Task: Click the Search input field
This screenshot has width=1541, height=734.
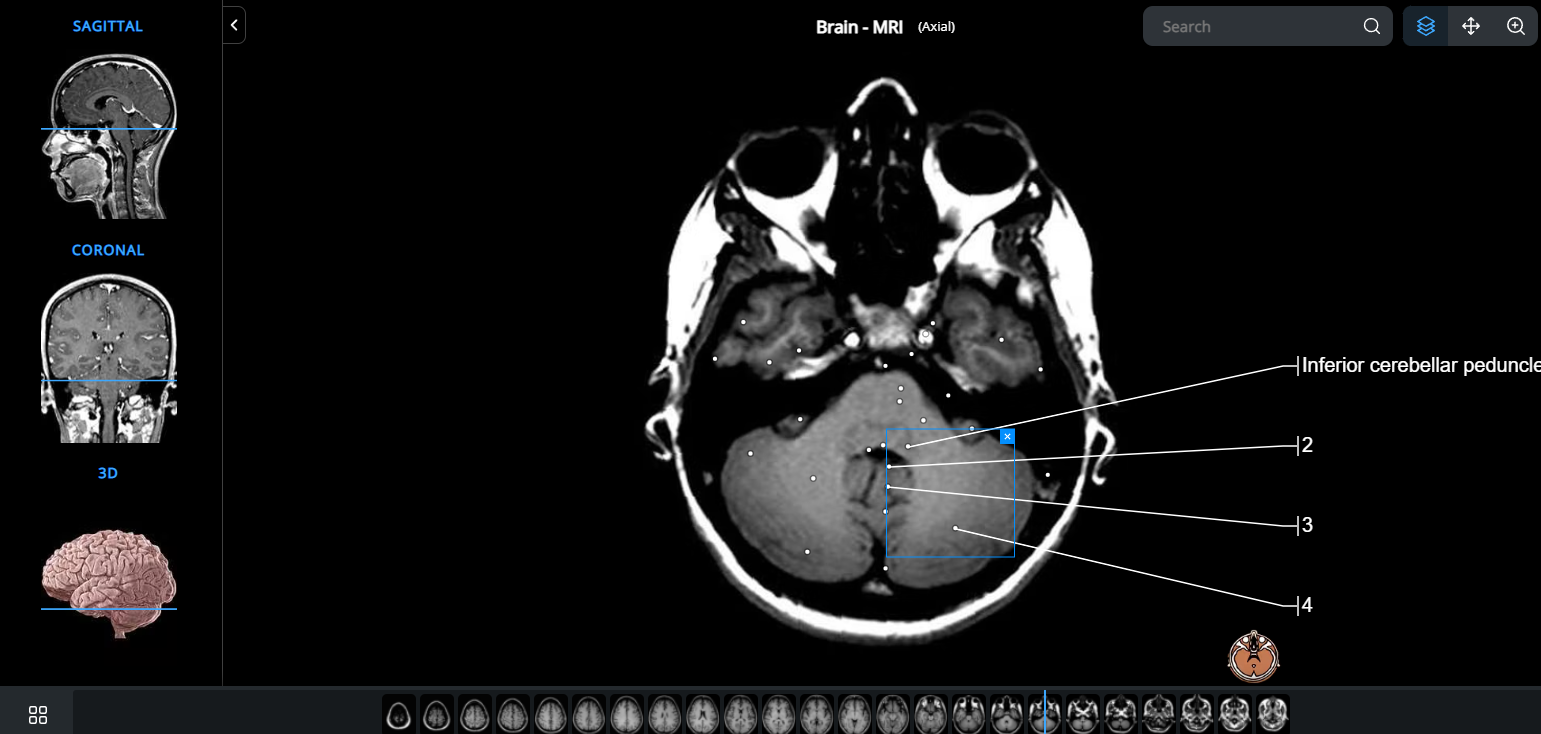Action: pyautogui.click(x=1267, y=26)
